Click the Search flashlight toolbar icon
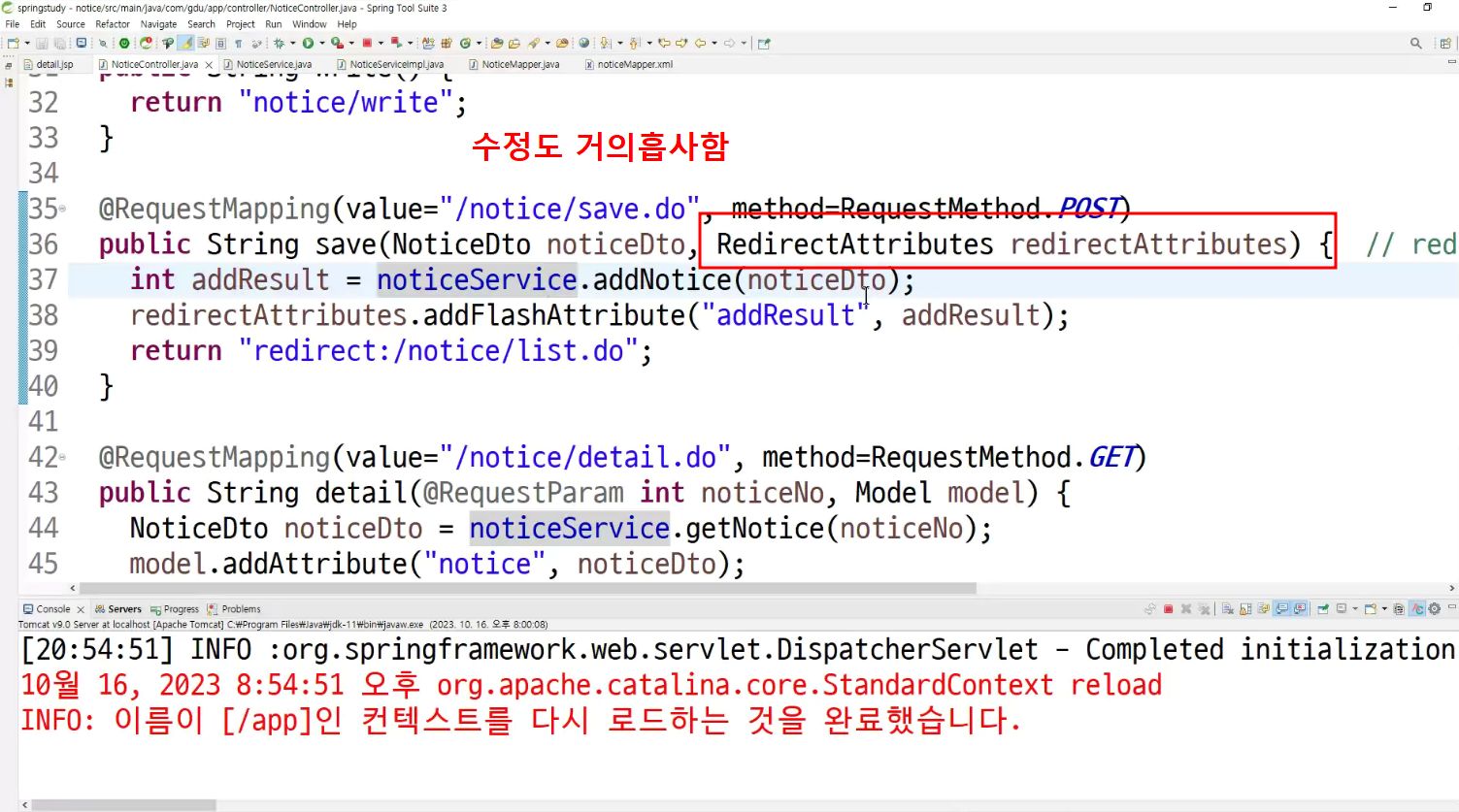 click(x=533, y=44)
